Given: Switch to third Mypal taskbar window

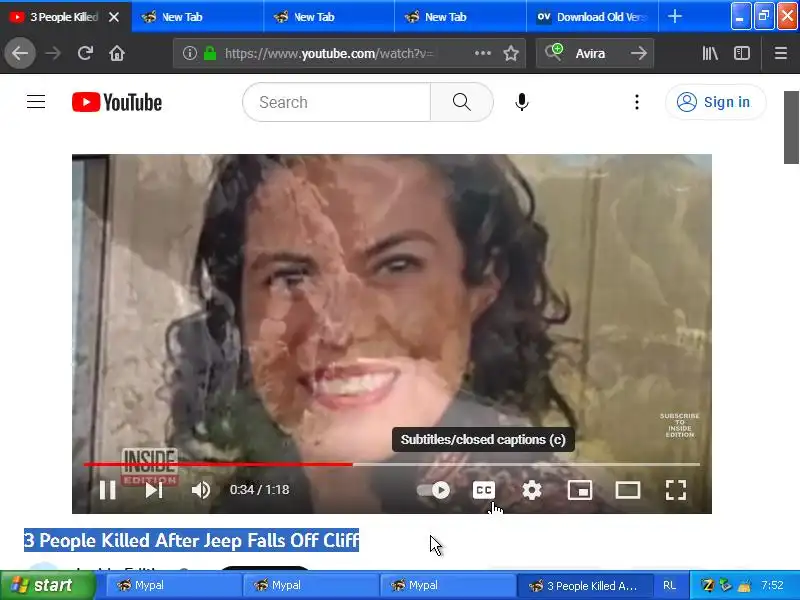Looking at the screenshot, I should coord(447,585).
